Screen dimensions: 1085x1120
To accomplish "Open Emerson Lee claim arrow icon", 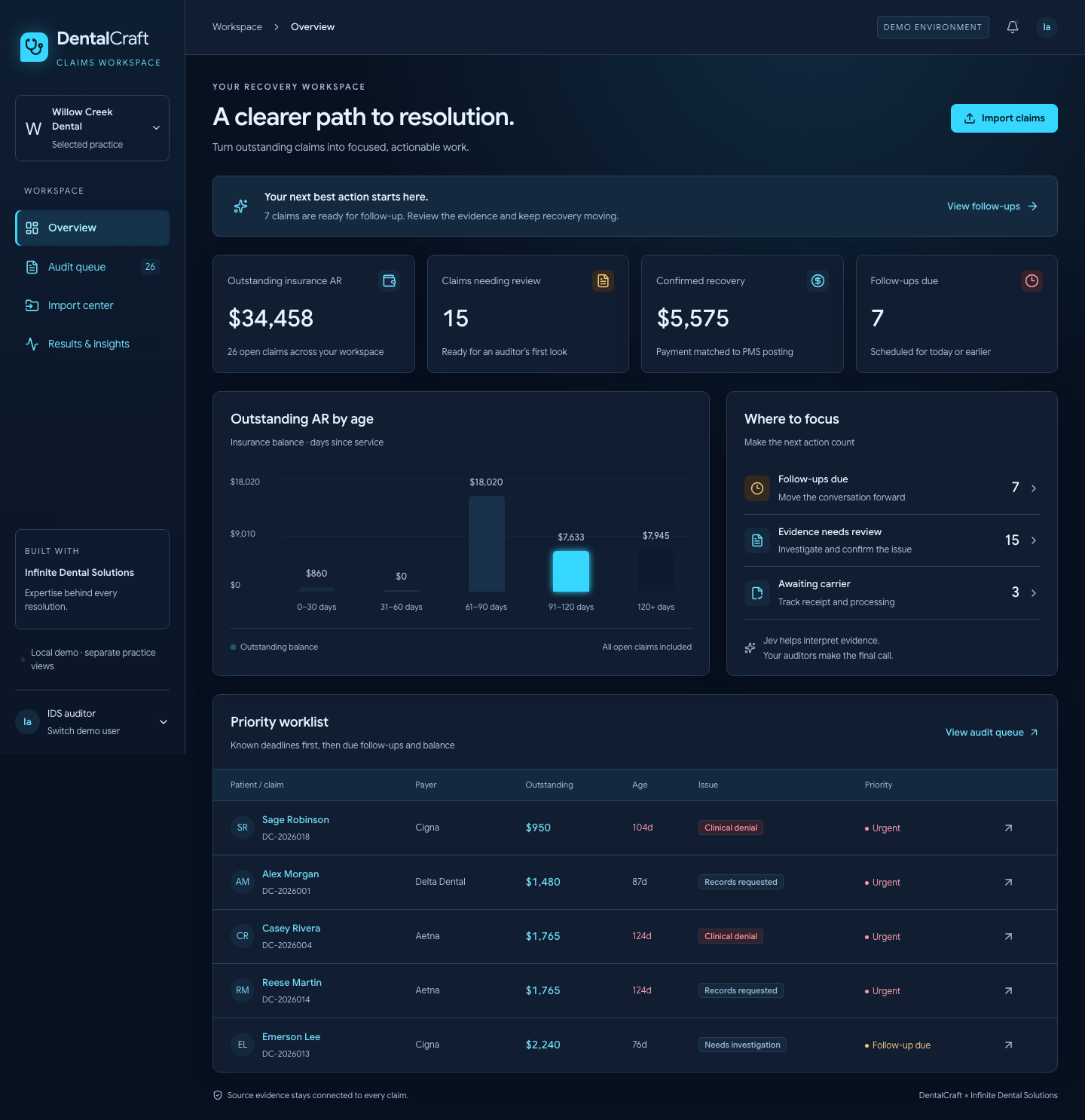I will click(1009, 1045).
